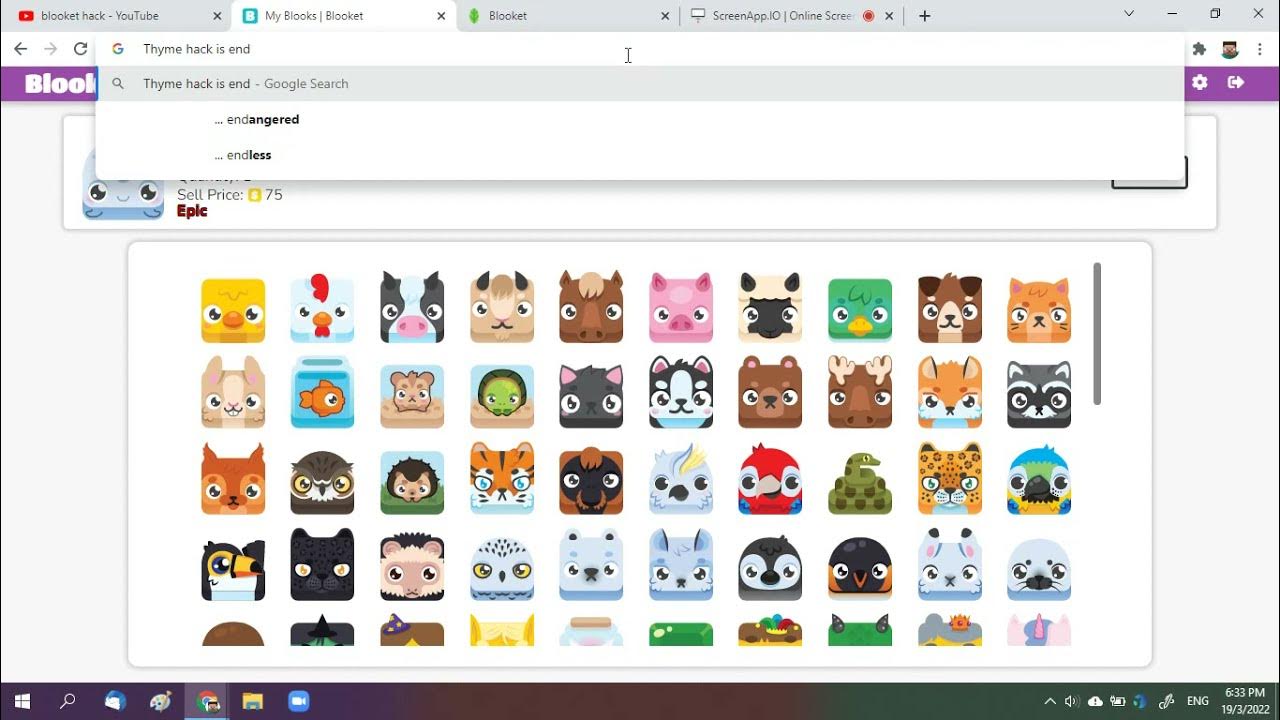Viewport: 1280px width, 720px height.
Task: Select the striped Tiger blook
Action: coord(502,479)
